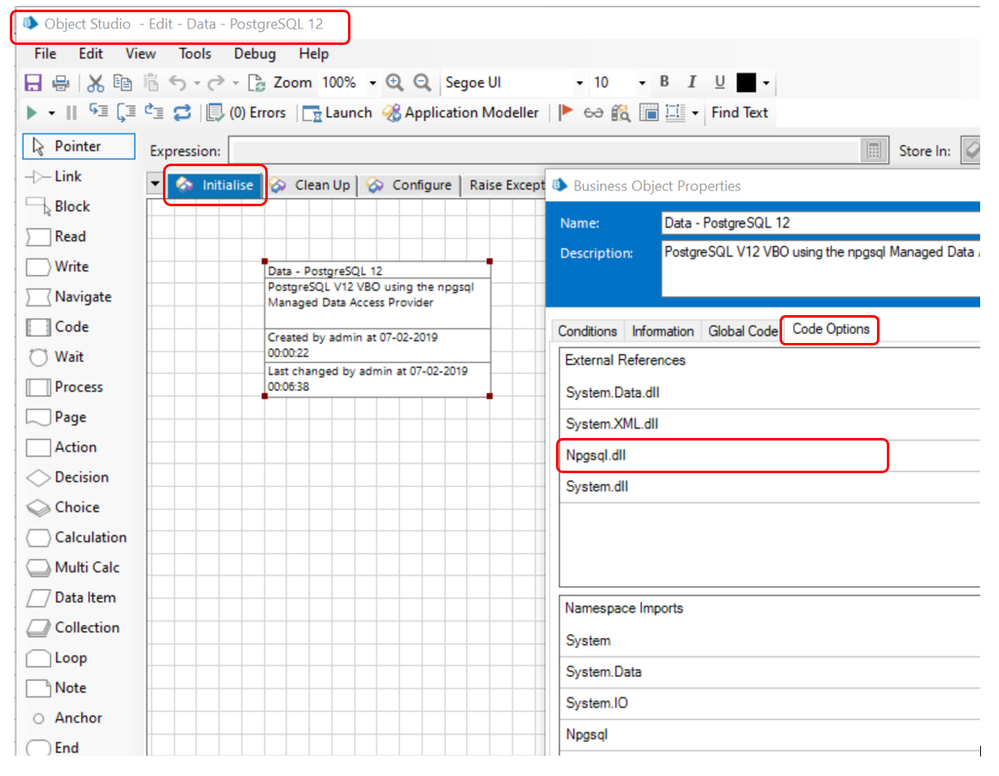Toggle Bold text formatting

coord(664,82)
